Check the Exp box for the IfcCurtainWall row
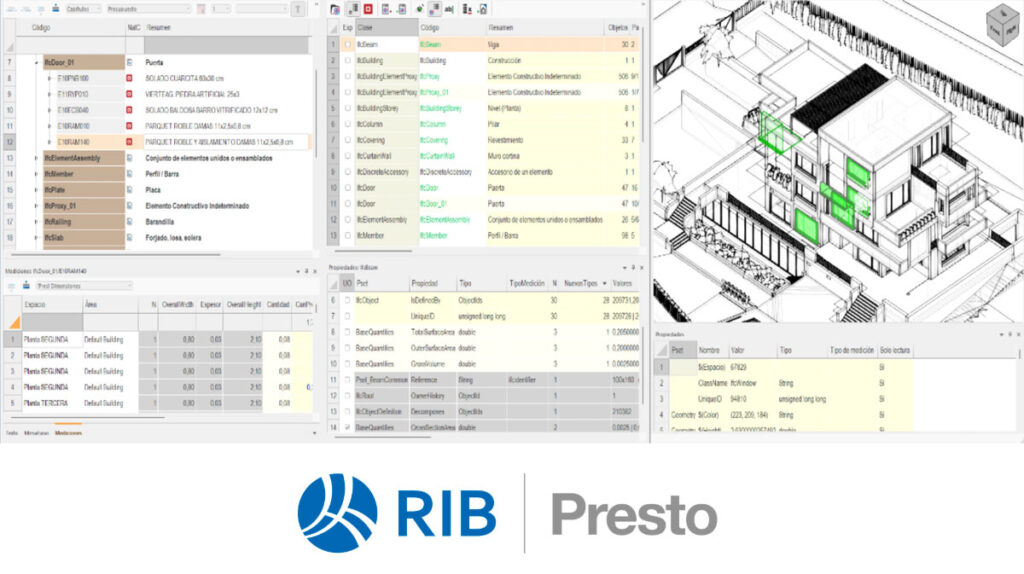Viewport: 1024px width, 574px height. (x=348, y=156)
